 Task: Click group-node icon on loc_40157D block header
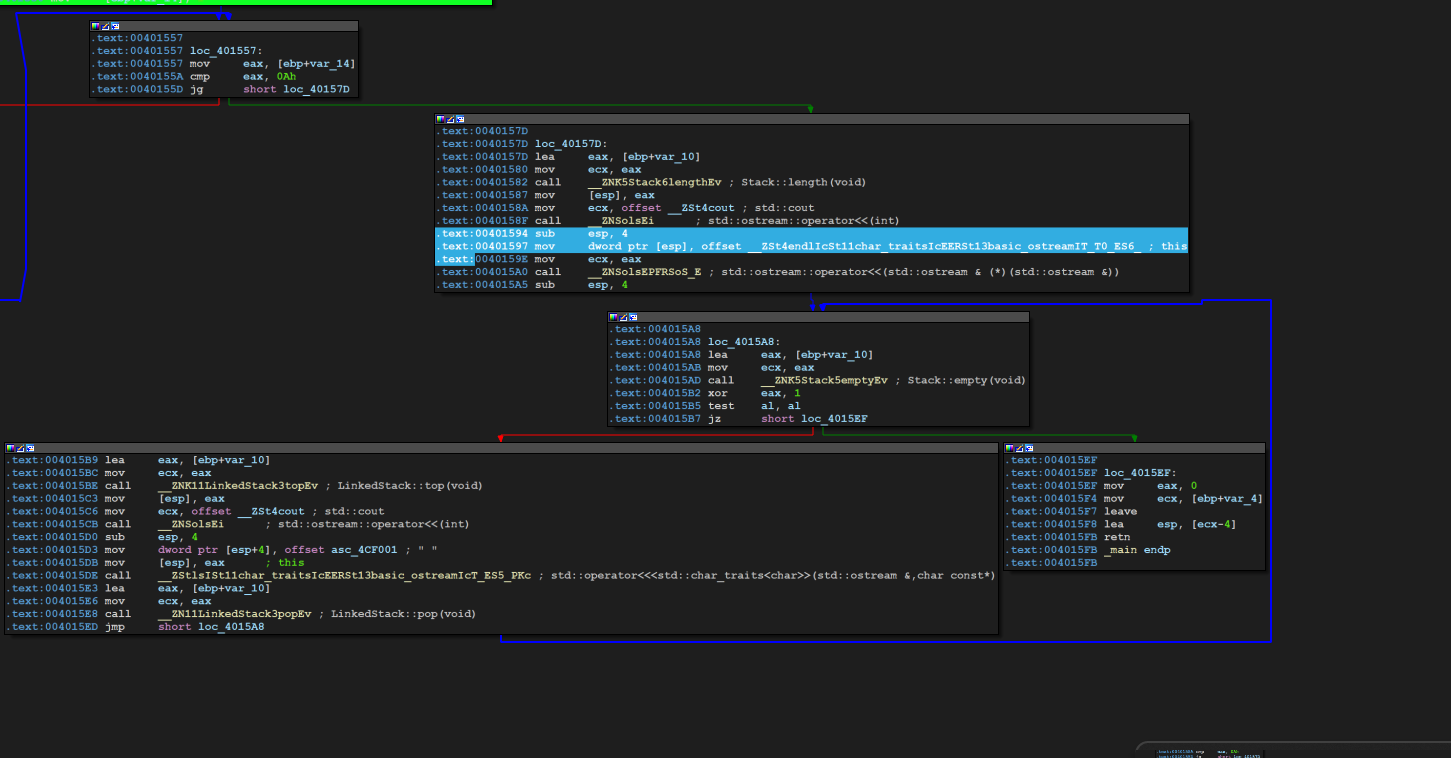click(461, 119)
